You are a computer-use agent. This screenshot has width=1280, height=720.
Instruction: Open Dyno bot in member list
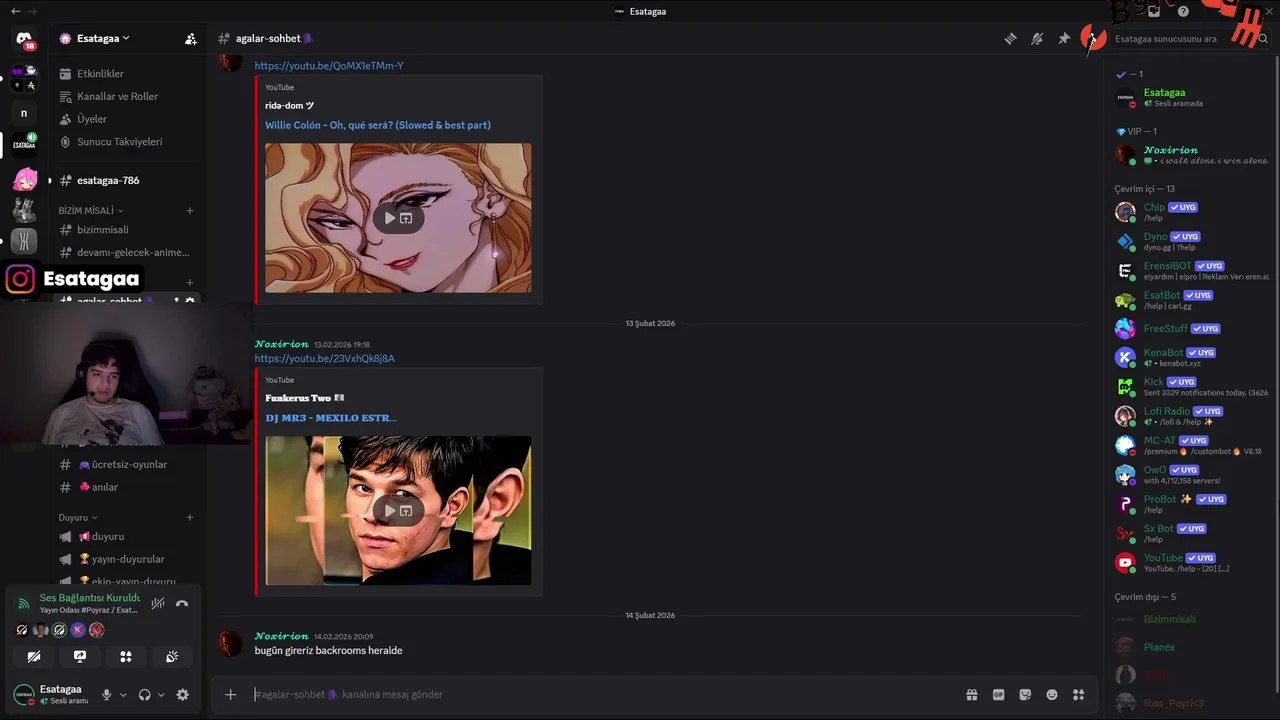[1192, 242]
